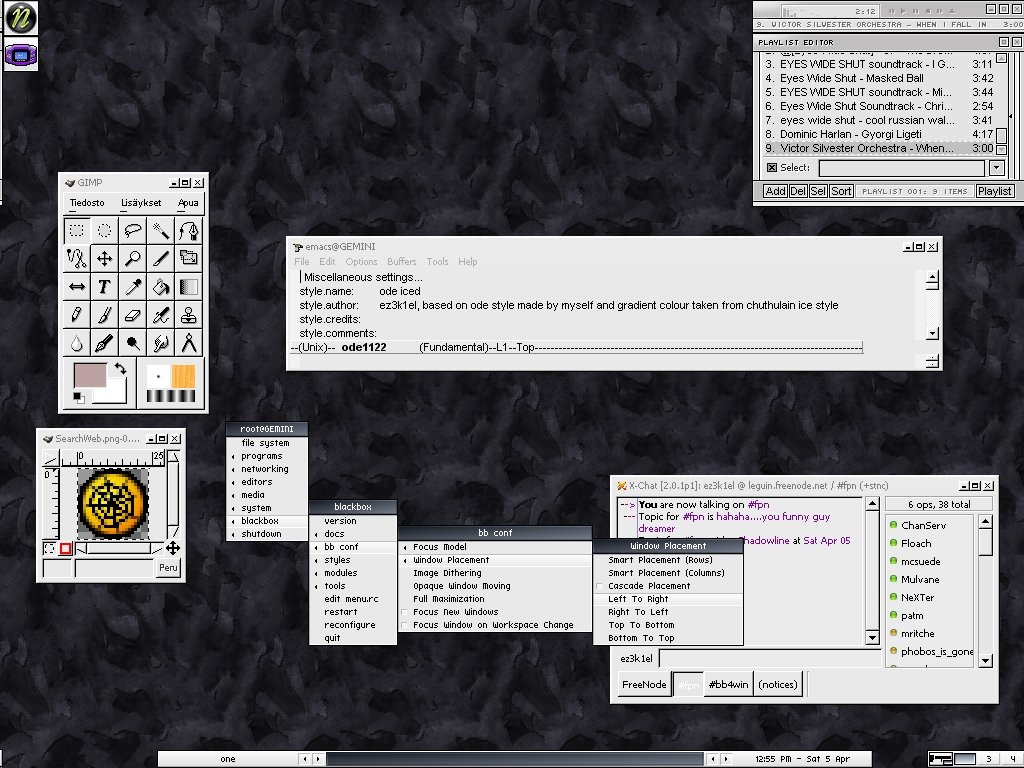The image size is (1024, 768).
Task: Open the foreground color swatch
Action: tap(89, 376)
